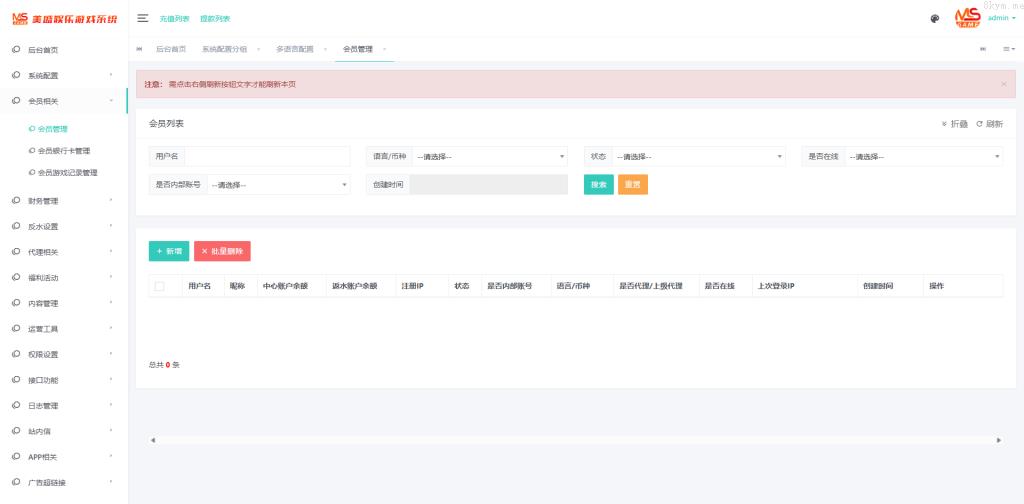Click the horizontal scrollbar right arrow

point(998,440)
